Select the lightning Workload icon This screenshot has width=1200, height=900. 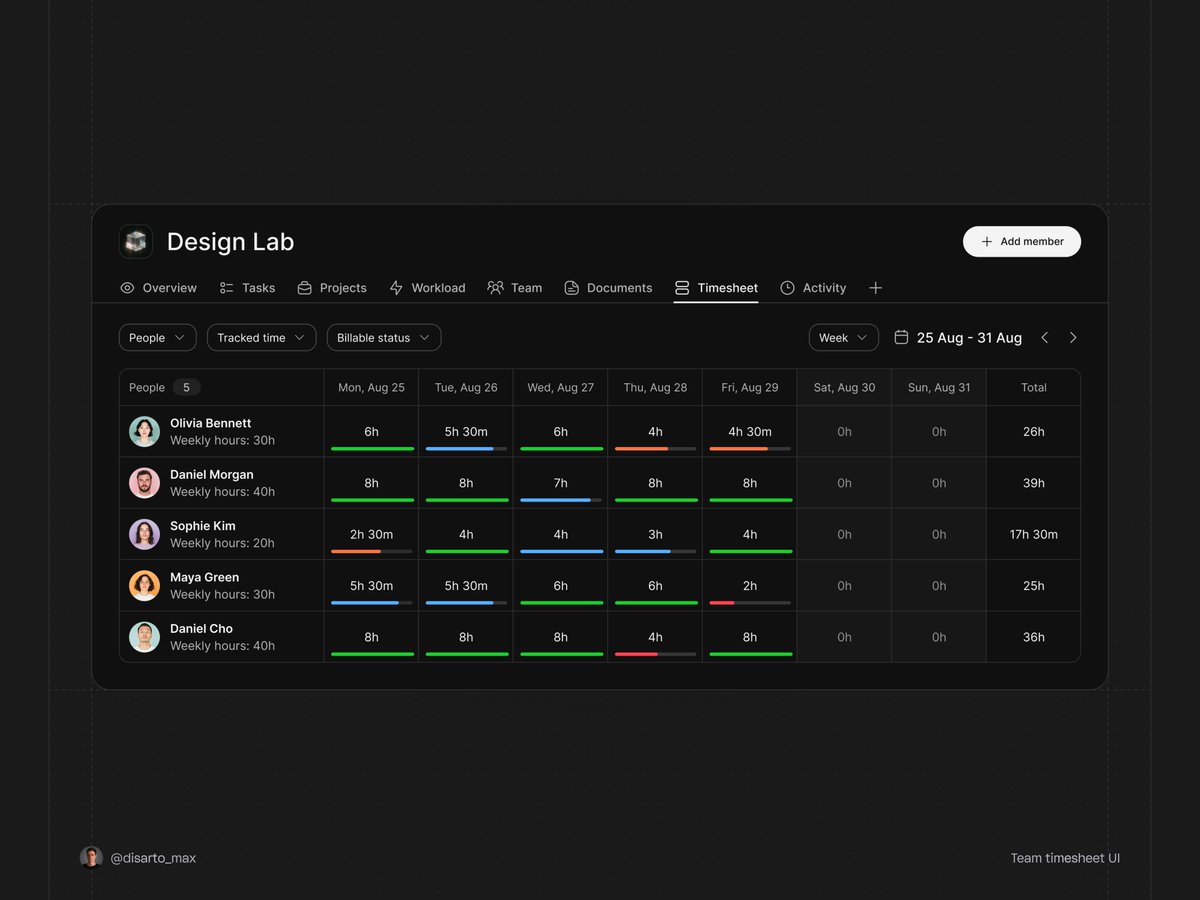395,288
